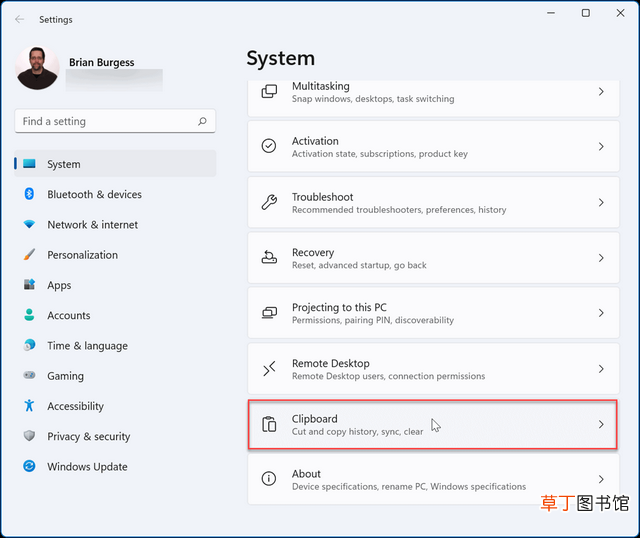Open Network & internet settings

[x=115, y=225]
